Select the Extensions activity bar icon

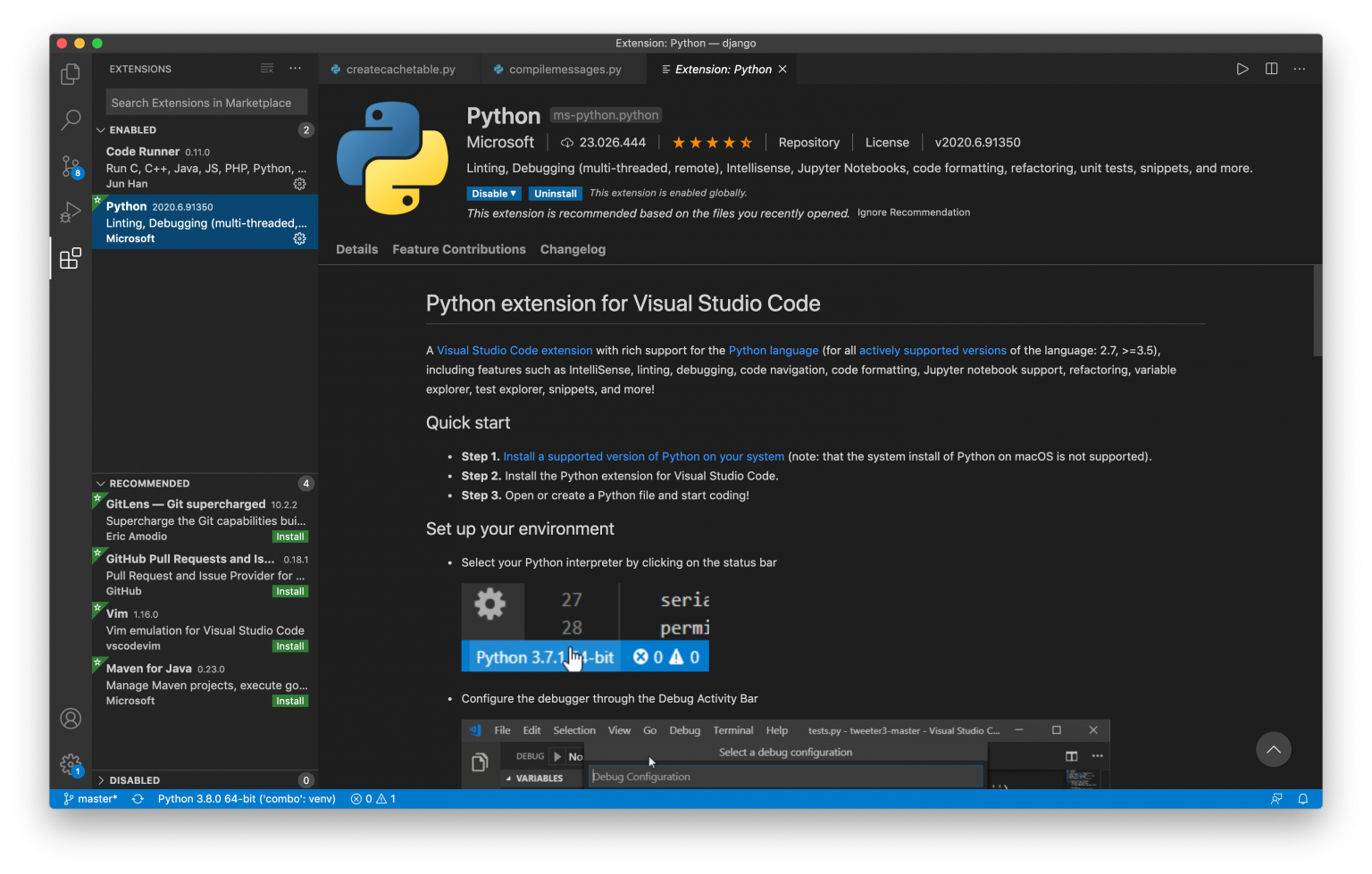[70, 259]
